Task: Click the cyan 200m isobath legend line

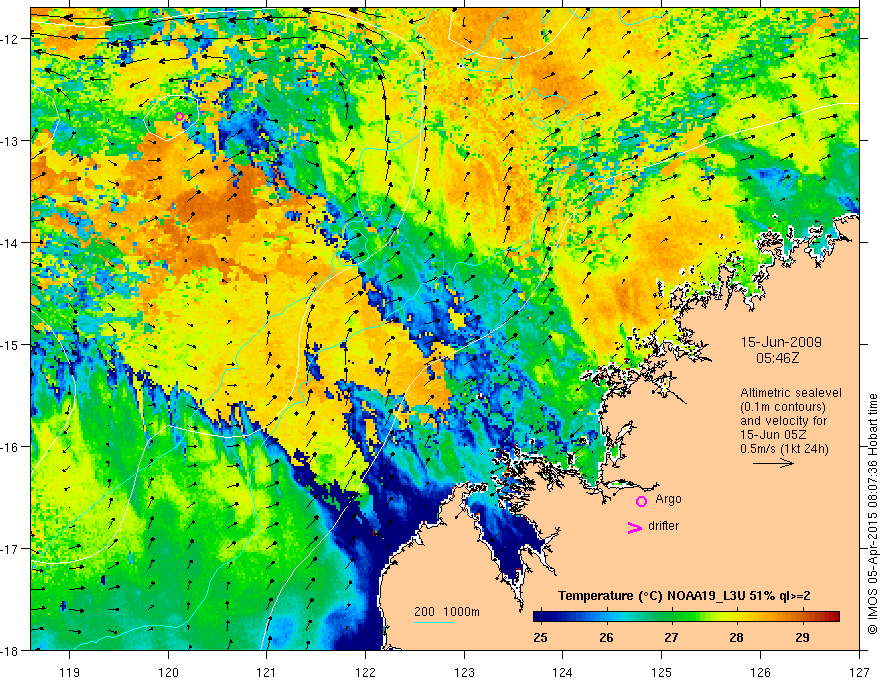Action: tap(433, 622)
